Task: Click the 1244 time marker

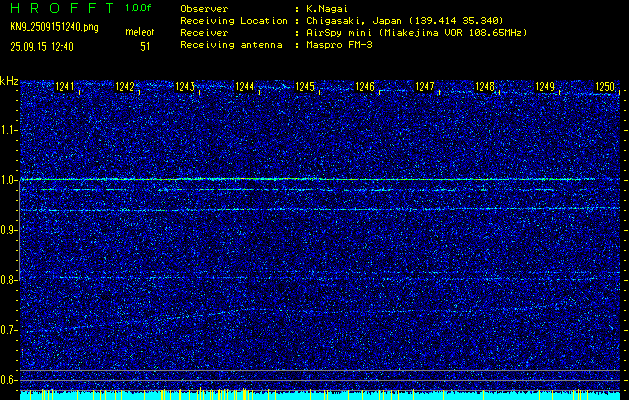Action: tap(245, 87)
